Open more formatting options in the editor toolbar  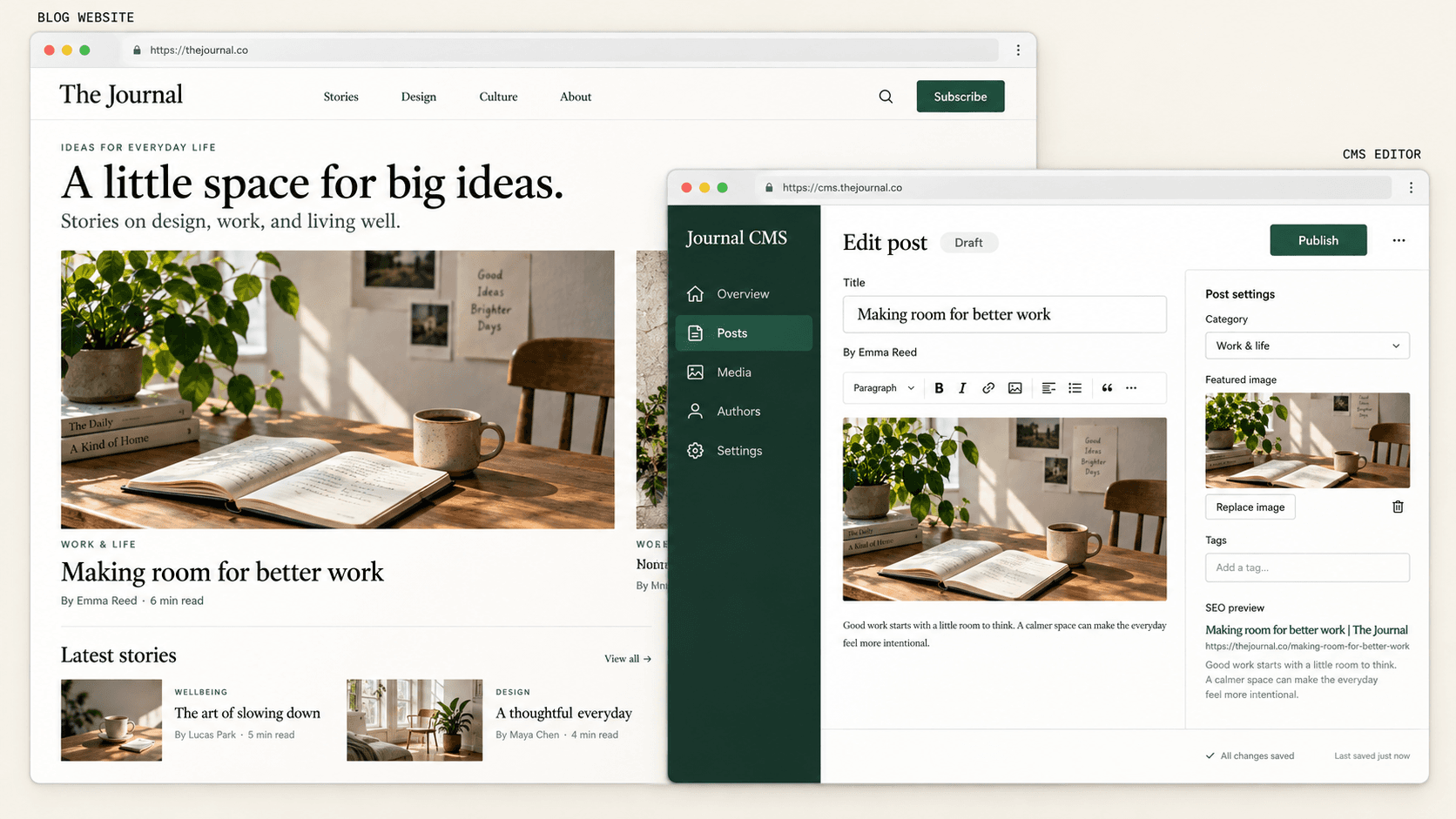point(1131,388)
